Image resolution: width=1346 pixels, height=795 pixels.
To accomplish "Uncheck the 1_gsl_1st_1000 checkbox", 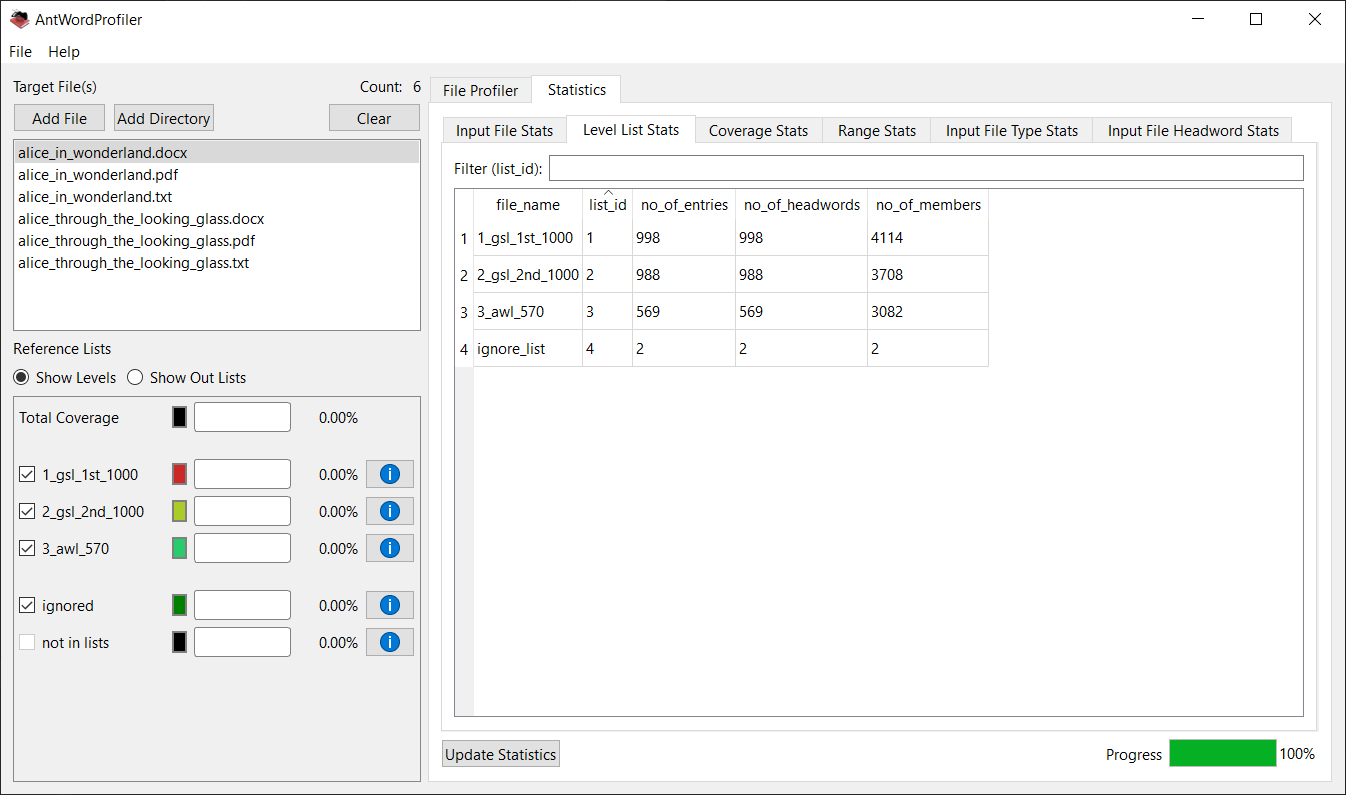I will click(27, 475).
